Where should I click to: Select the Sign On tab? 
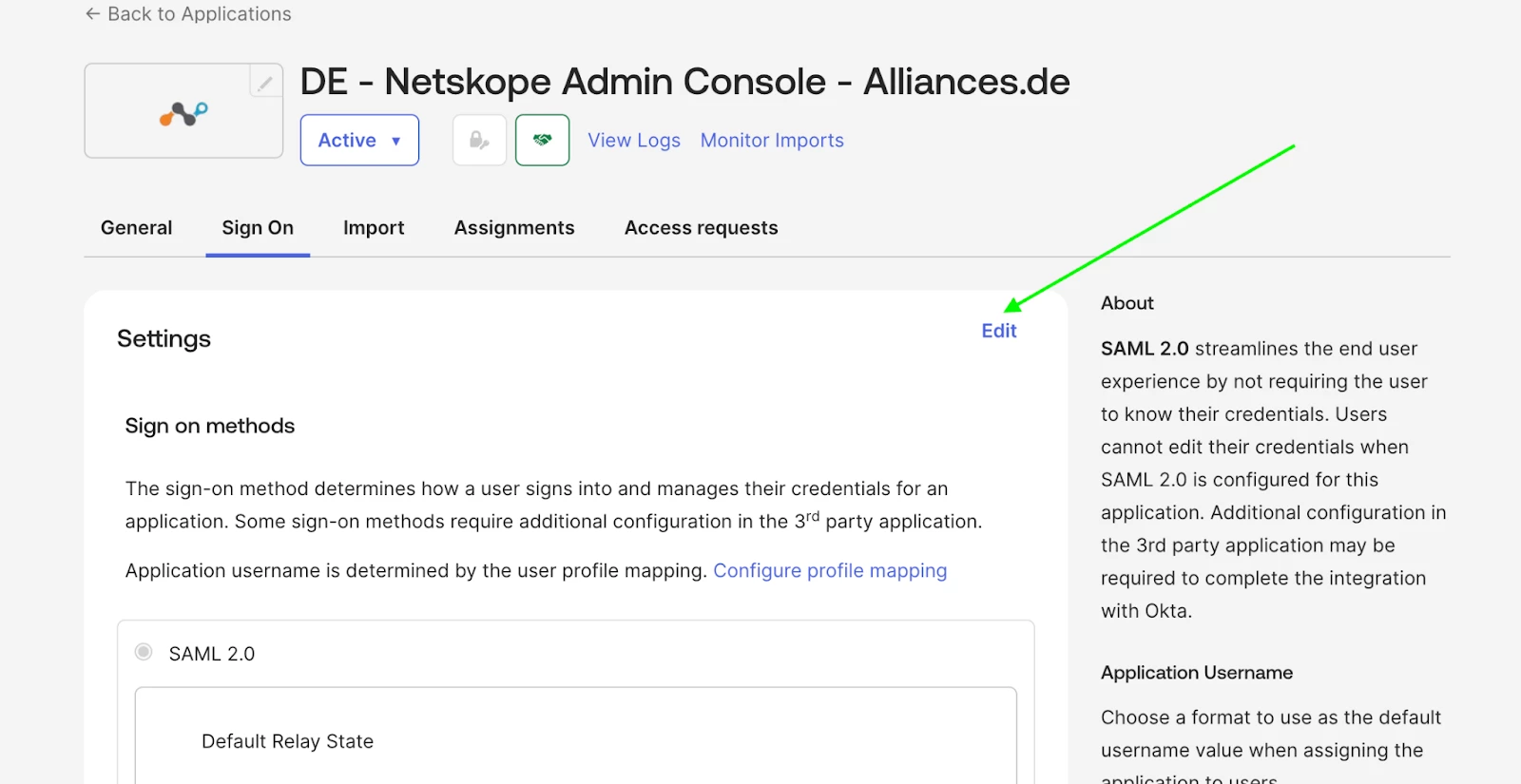tap(258, 228)
